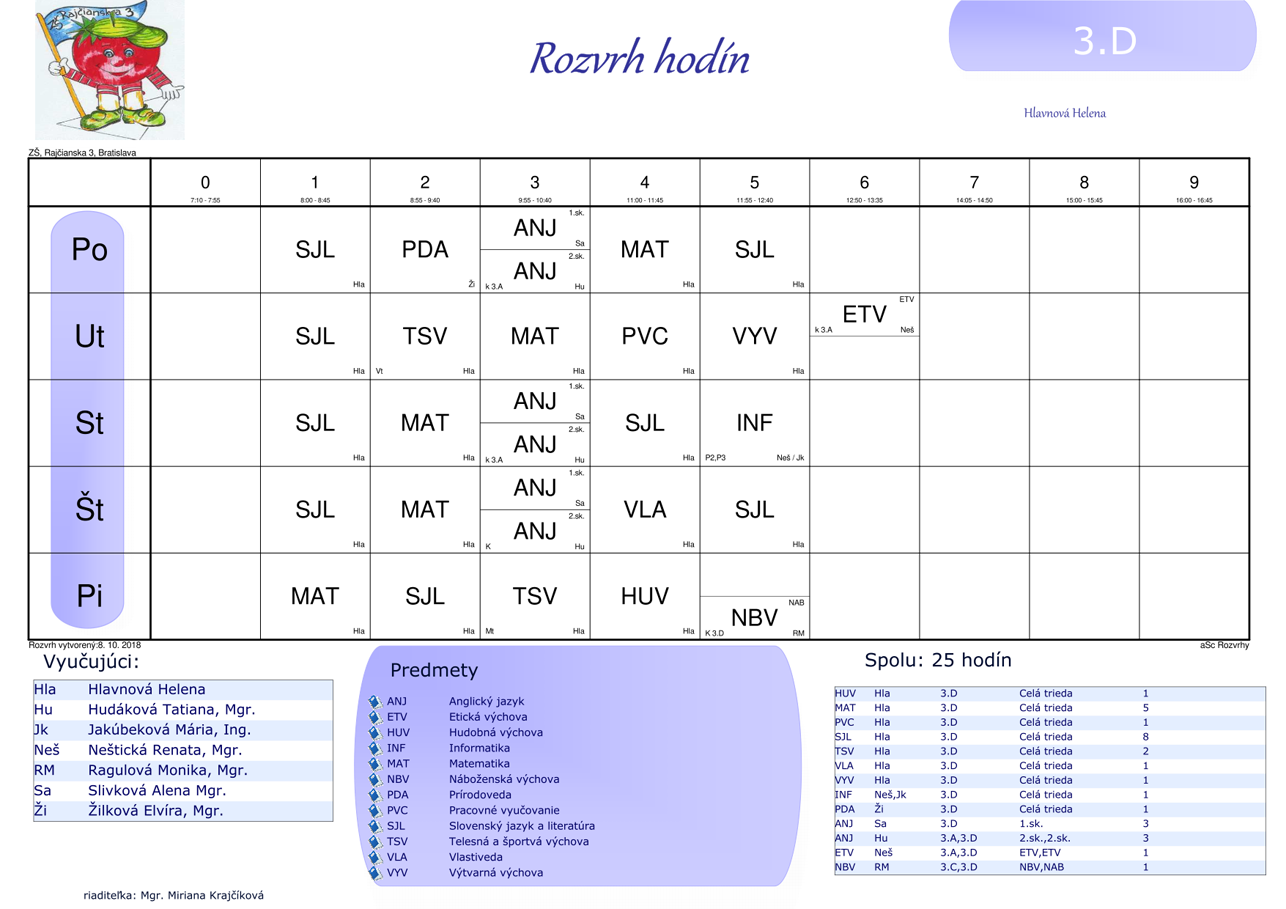This screenshot has width=1286, height=909.
Task: Click the strawberry mascot school logo
Action: click(x=110, y=70)
